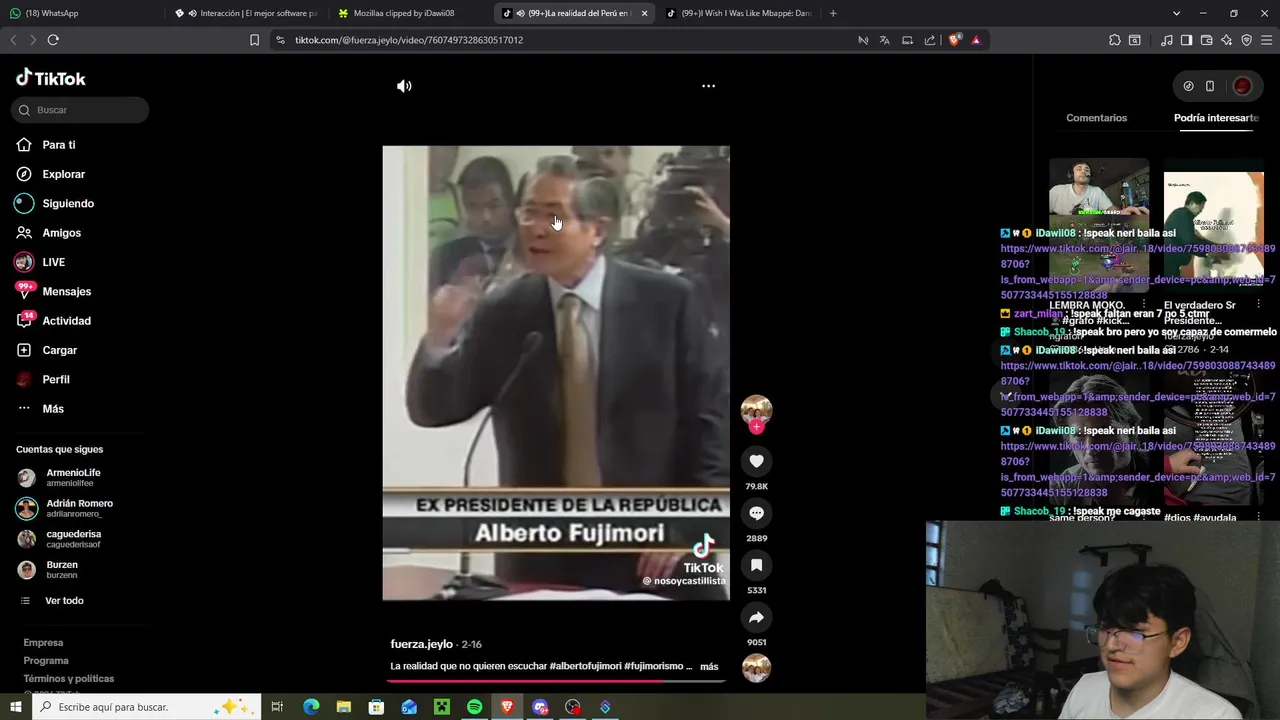Image resolution: width=1280 pixels, height=720 pixels.
Task: Switch to the WhatsApp browser tab
Action: [x=80, y=13]
